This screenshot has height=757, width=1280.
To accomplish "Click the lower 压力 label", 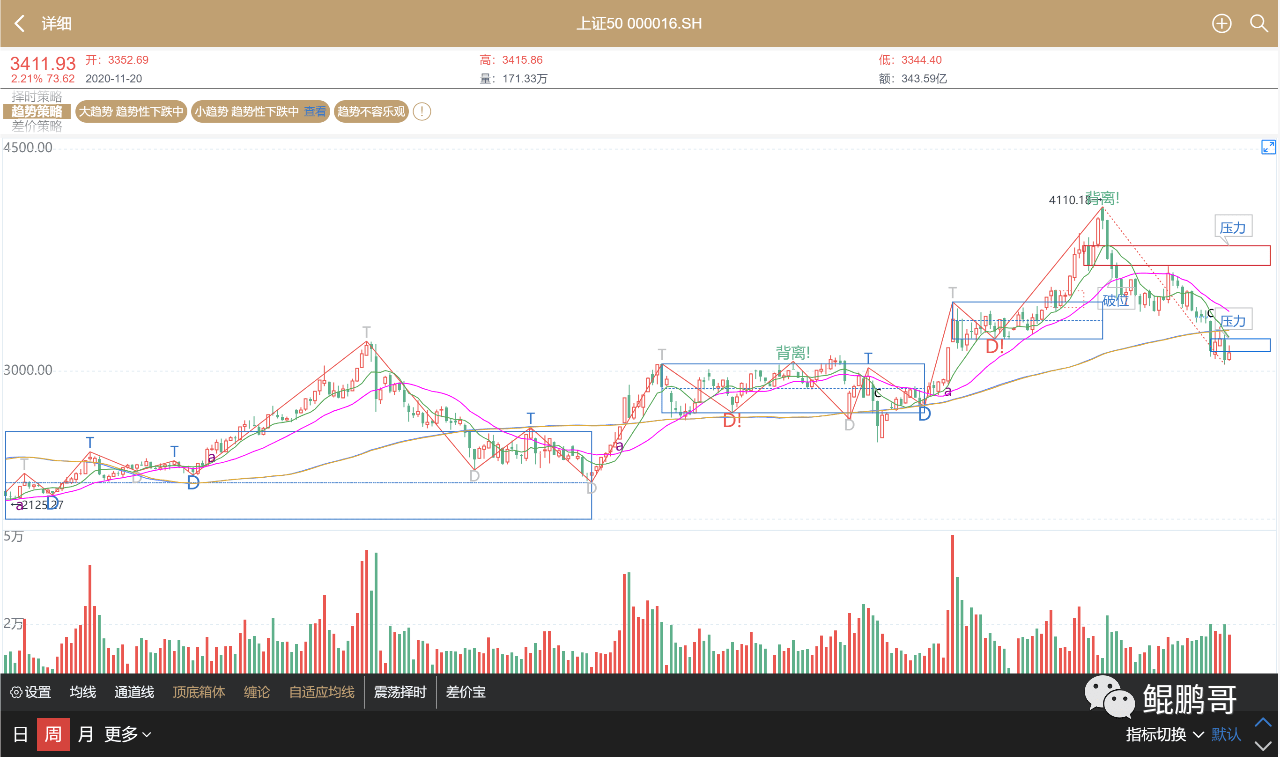I will tap(1233, 320).
